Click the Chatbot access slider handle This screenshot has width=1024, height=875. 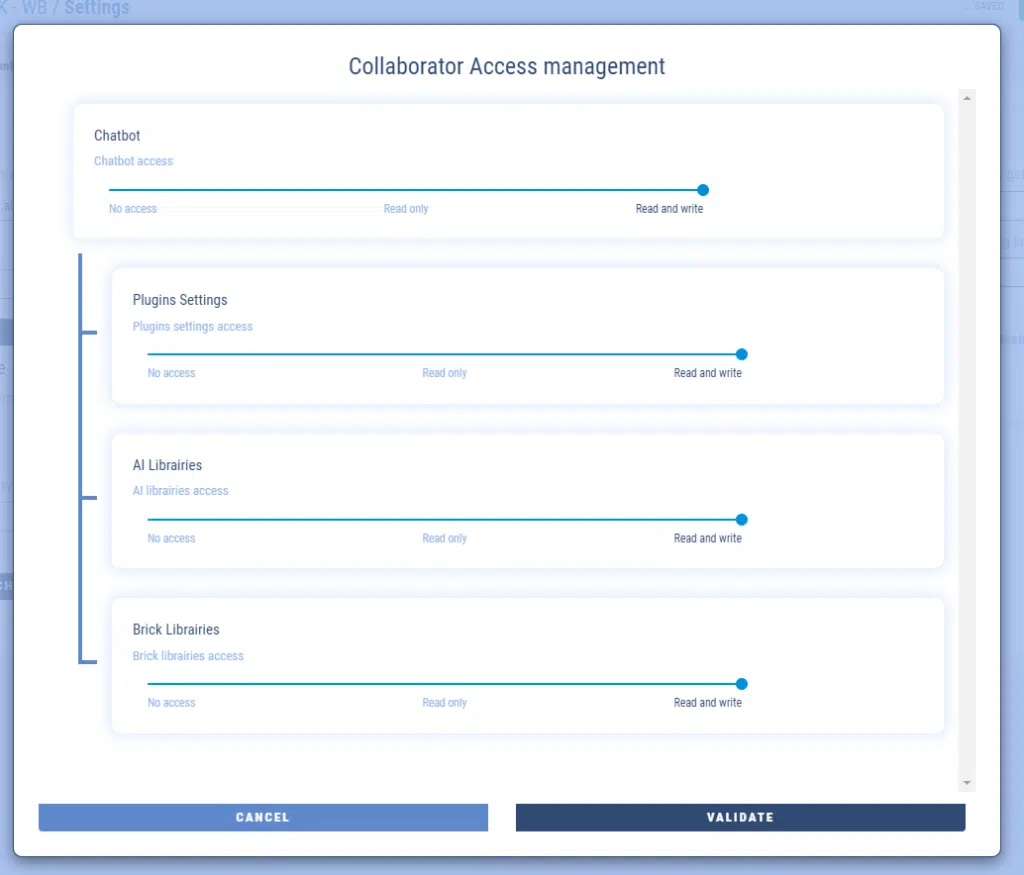point(703,190)
